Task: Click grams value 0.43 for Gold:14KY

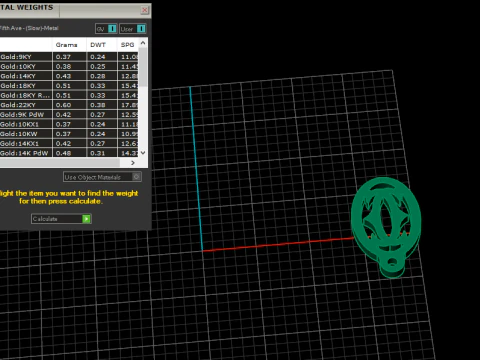Action: point(63,76)
